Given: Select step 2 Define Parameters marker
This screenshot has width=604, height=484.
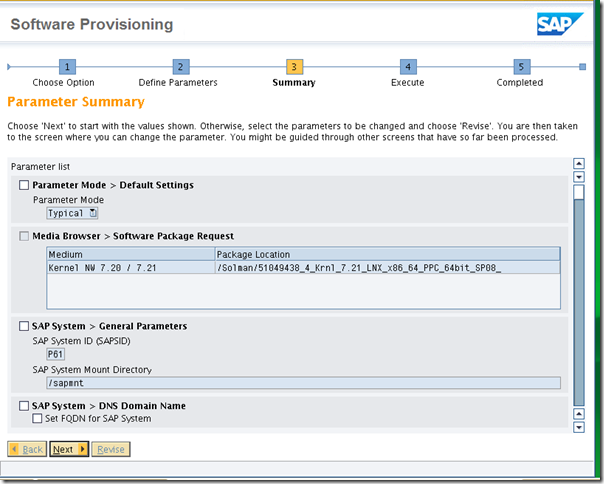Looking at the screenshot, I should (181, 67).
